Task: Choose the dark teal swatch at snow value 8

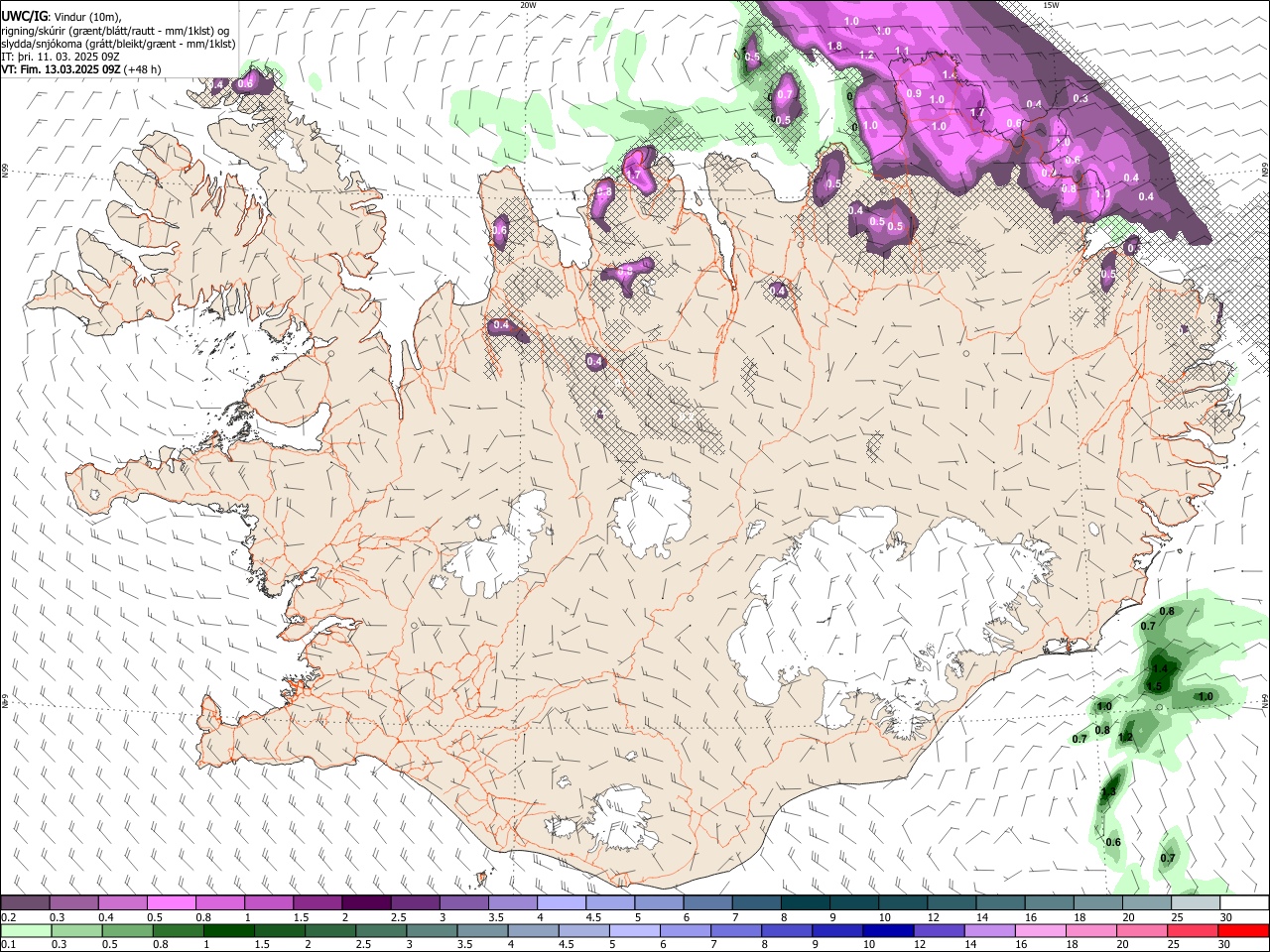Action: 806,903
